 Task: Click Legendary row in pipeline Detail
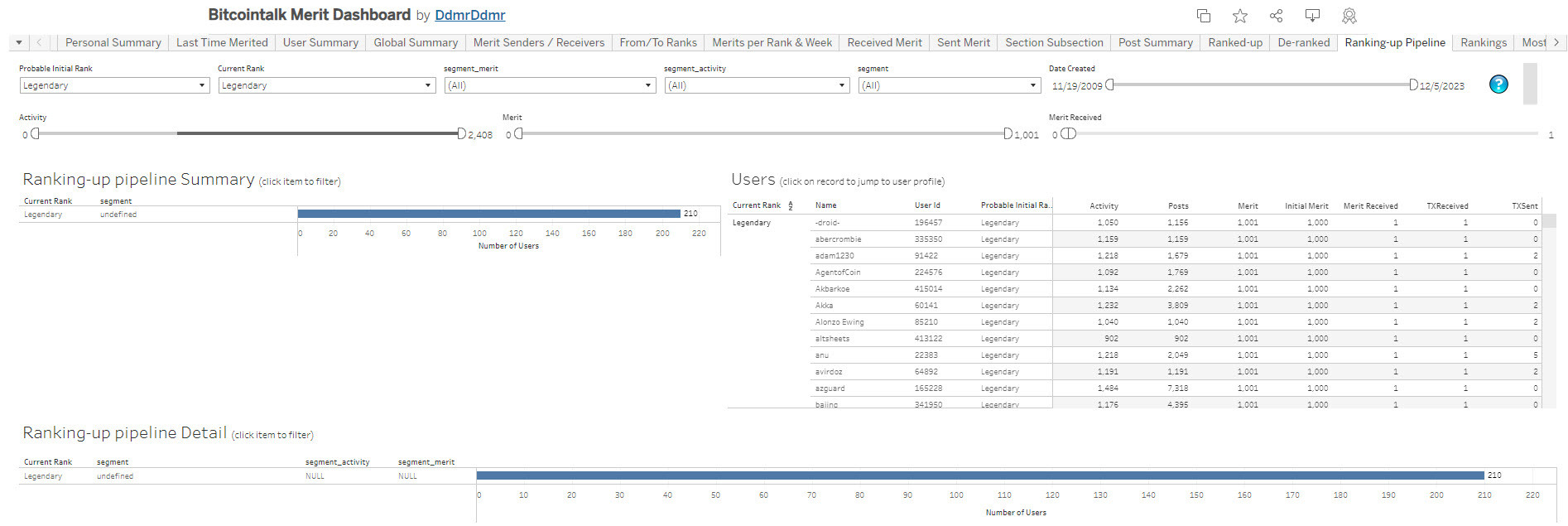click(43, 476)
